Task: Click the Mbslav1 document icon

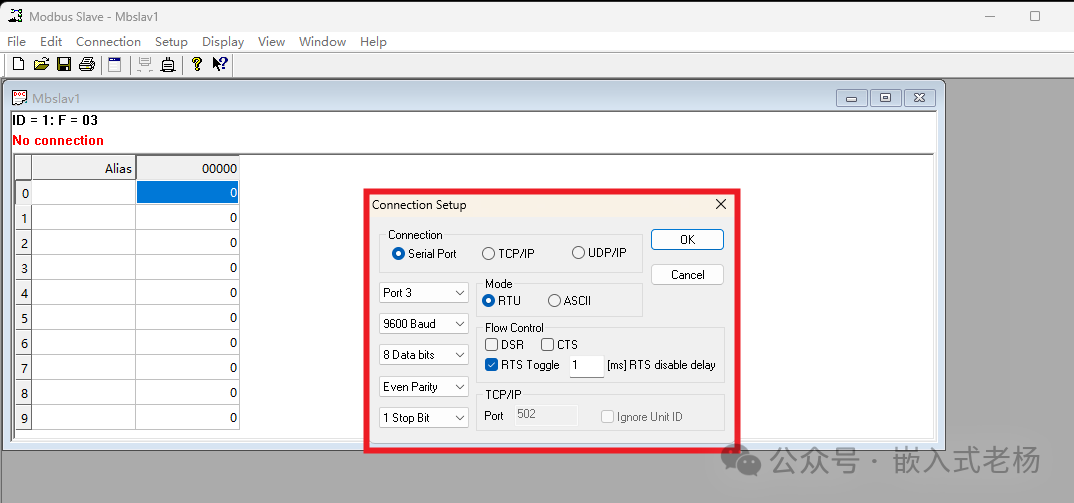Action: pyautogui.click(x=20, y=98)
